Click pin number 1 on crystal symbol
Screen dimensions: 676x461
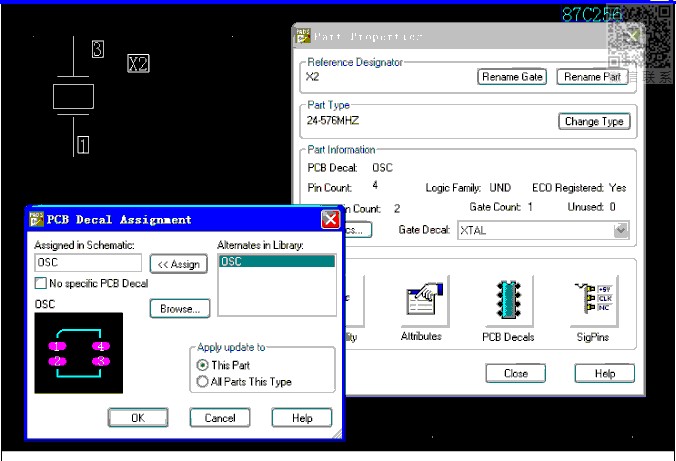83,145
